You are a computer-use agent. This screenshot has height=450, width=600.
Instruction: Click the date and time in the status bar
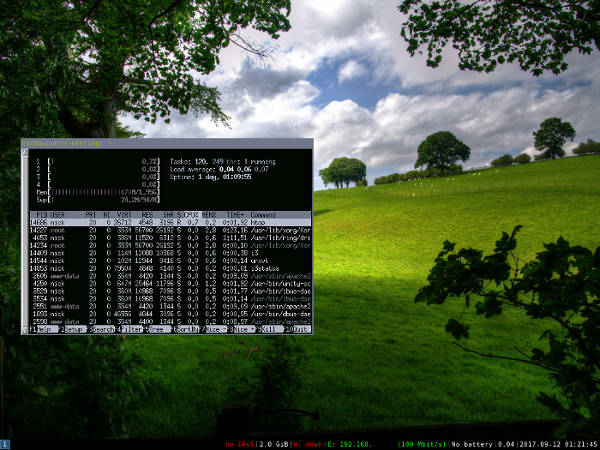click(559, 445)
